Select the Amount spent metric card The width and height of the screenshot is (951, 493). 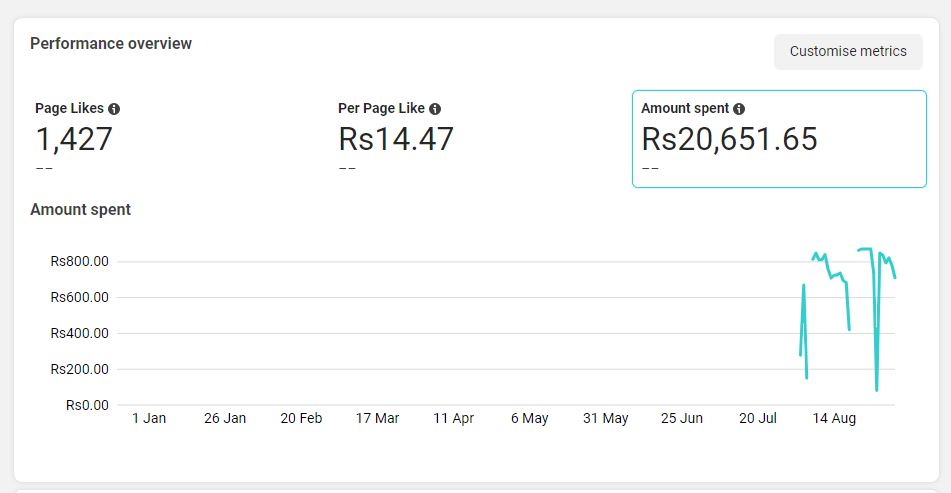(779, 139)
